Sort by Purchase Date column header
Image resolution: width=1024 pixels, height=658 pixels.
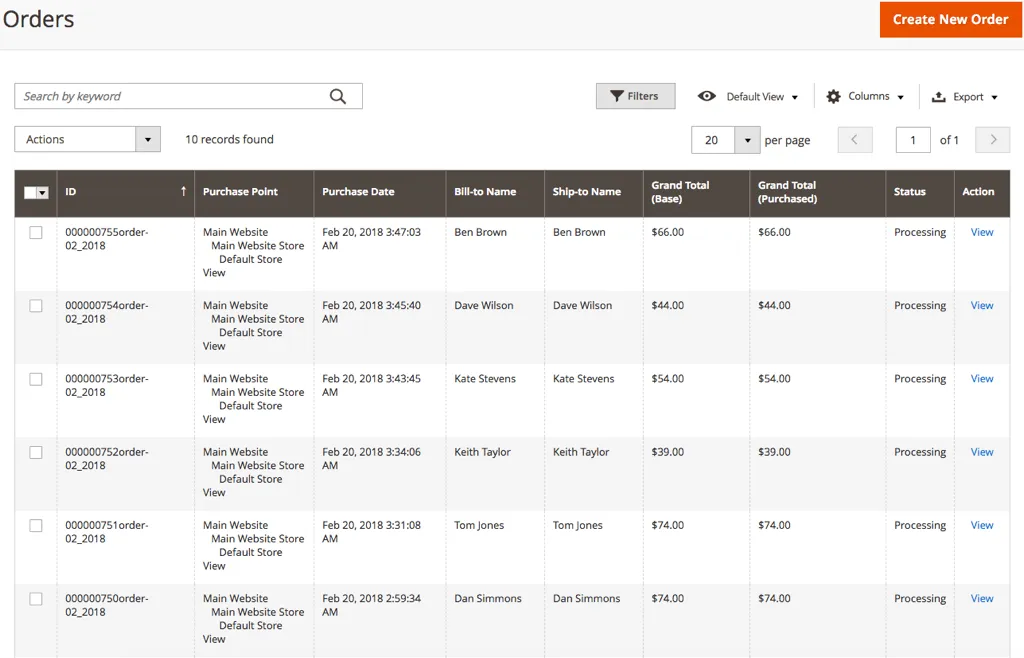(x=358, y=192)
